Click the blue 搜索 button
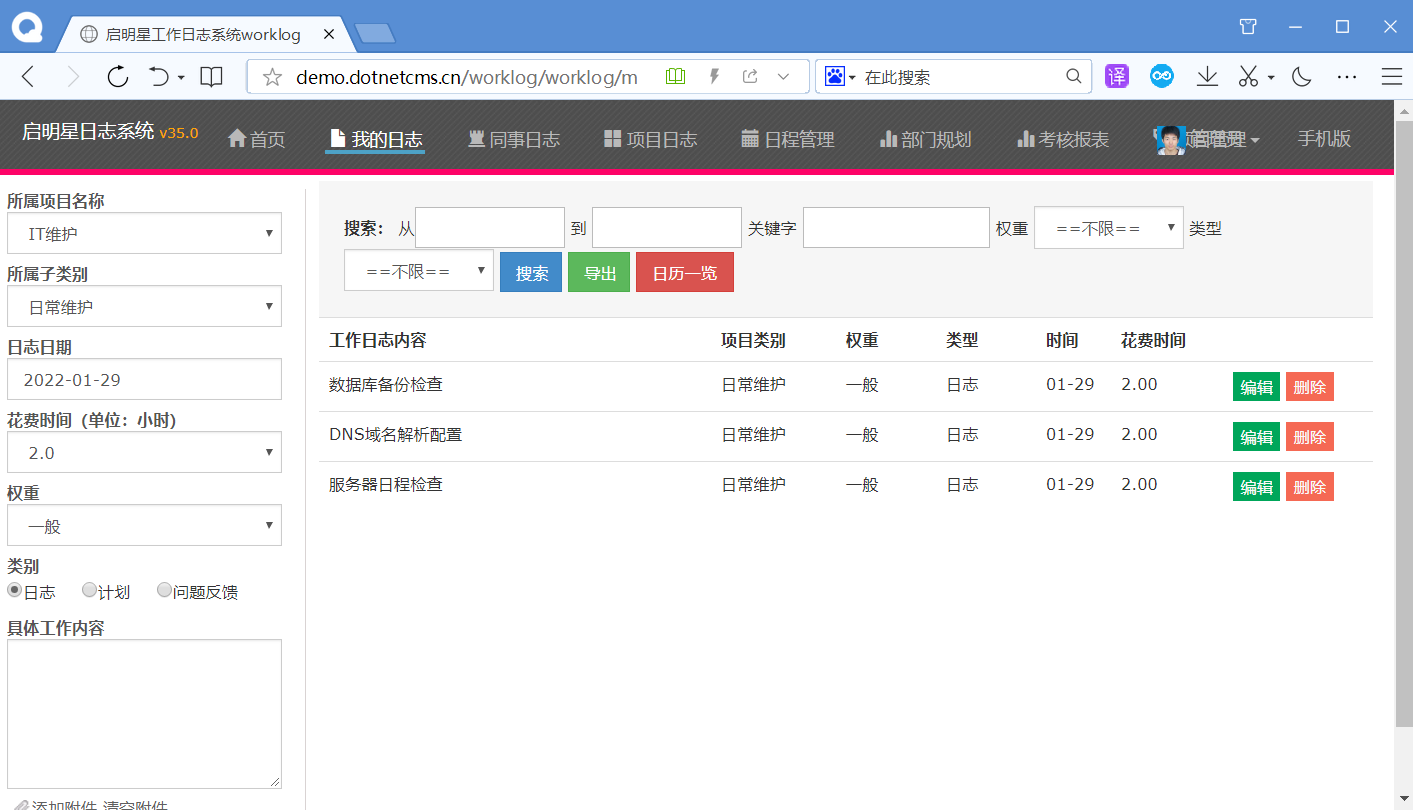Screen dimensions: 1413x810 pyautogui.click(x=531, y=272)
